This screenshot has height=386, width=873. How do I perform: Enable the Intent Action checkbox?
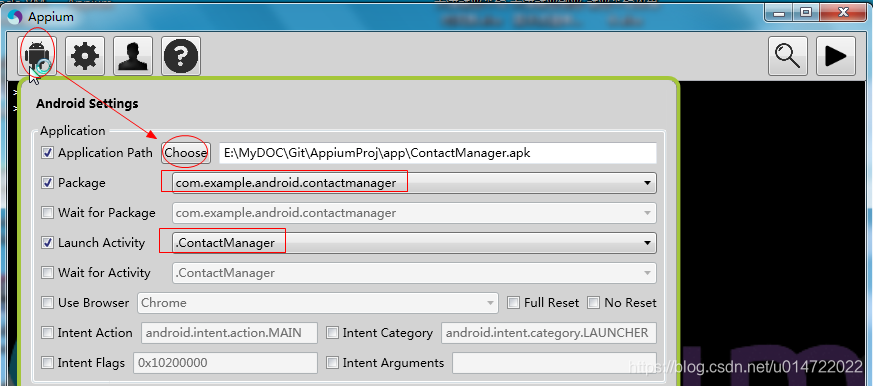coord(48,333)
